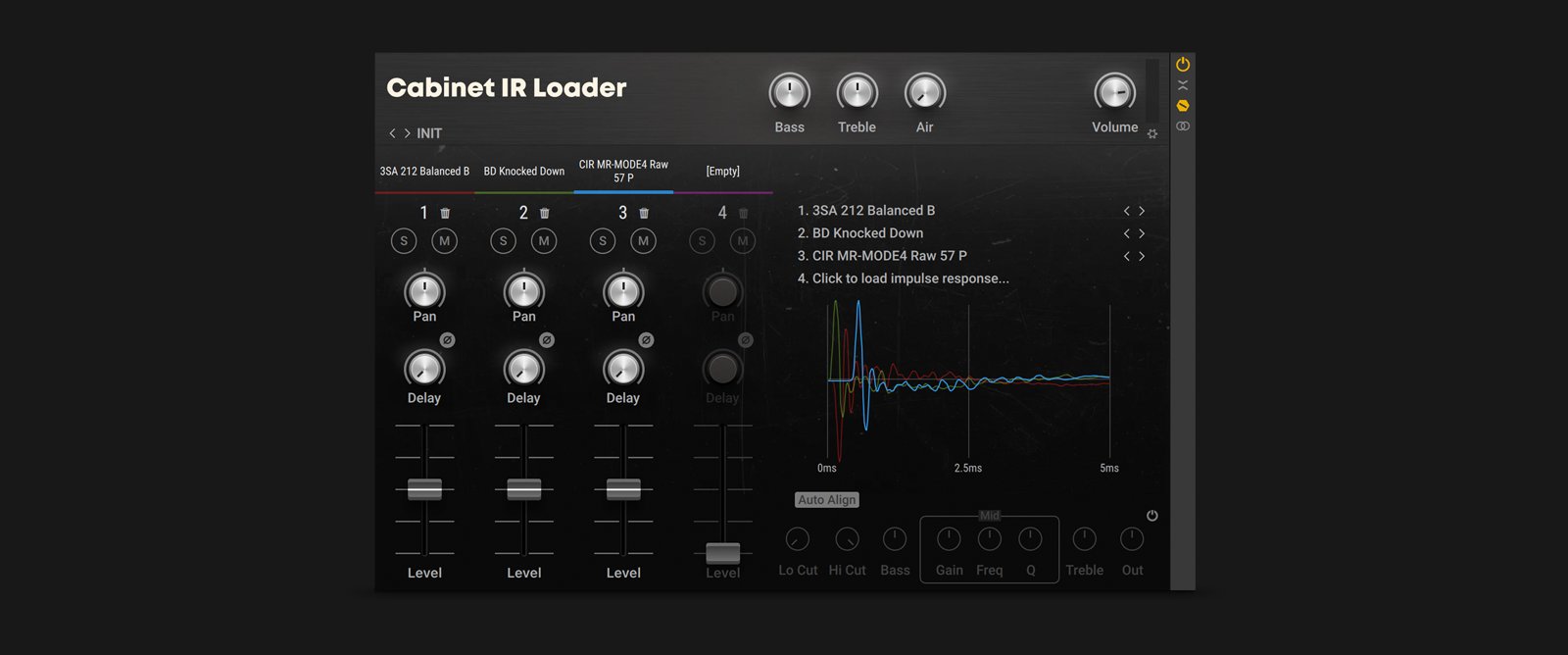Load next IR for 3SA 212 Balanced B
This screenshot has height=655, width=1568.
pos(1142,211)
